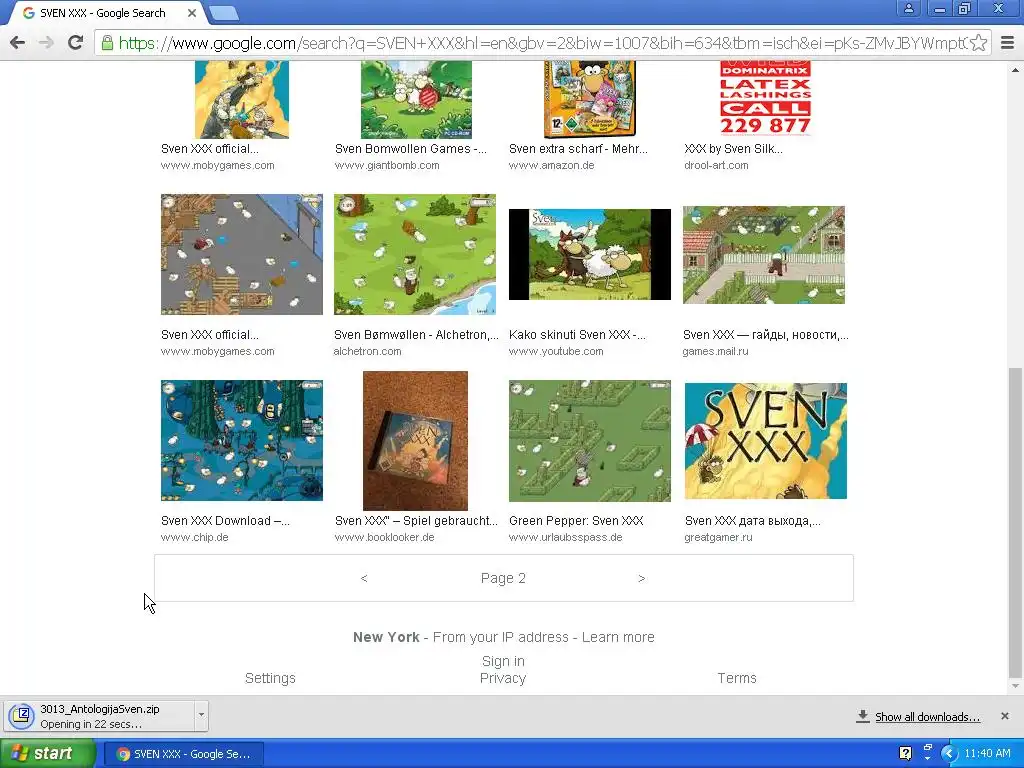Screen dimensions: 1024x768
Task: Click the 'Green Pepper: Sven XXX' caption
Action: pos(576,521)
